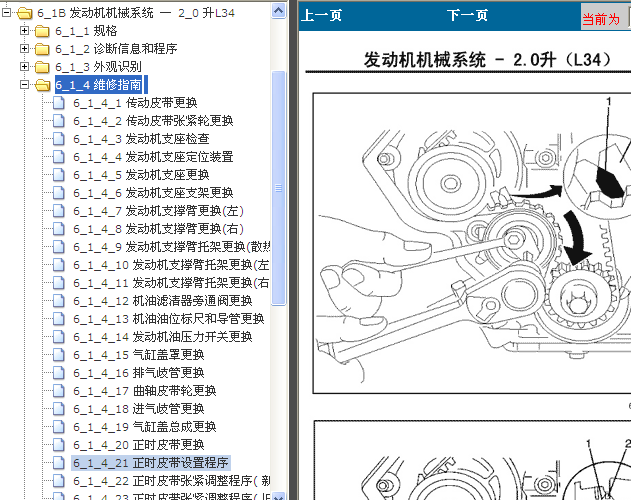Click the page icon of 6_1_4_1 传动皮带更换

(x=59, y=103)
